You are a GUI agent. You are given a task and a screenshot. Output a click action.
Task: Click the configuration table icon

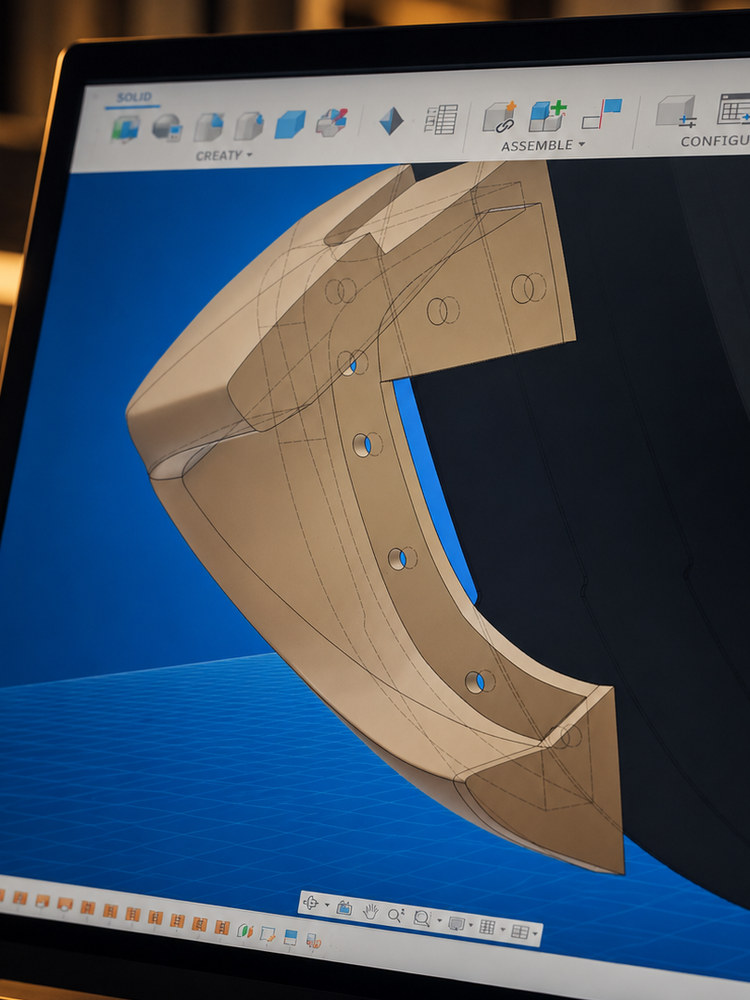coord(733,108)
